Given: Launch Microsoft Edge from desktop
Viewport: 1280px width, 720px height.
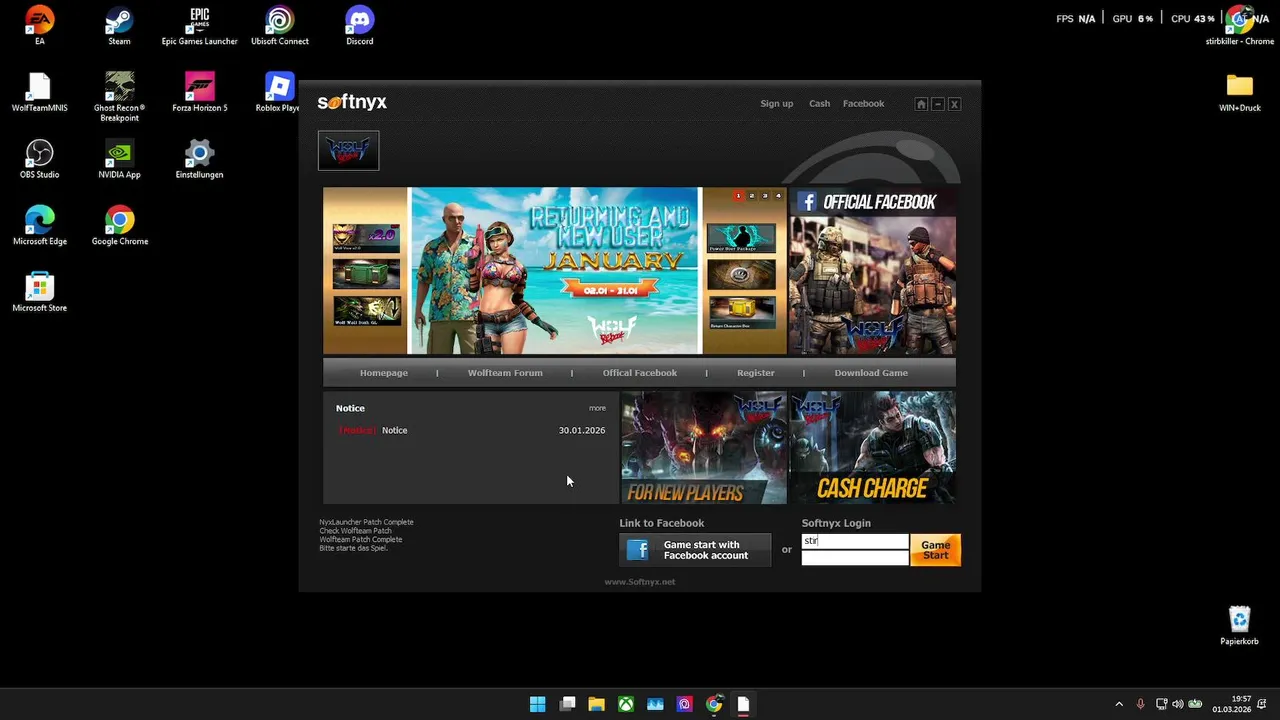Looking at the screenshot, I should (x=40, y=227).
